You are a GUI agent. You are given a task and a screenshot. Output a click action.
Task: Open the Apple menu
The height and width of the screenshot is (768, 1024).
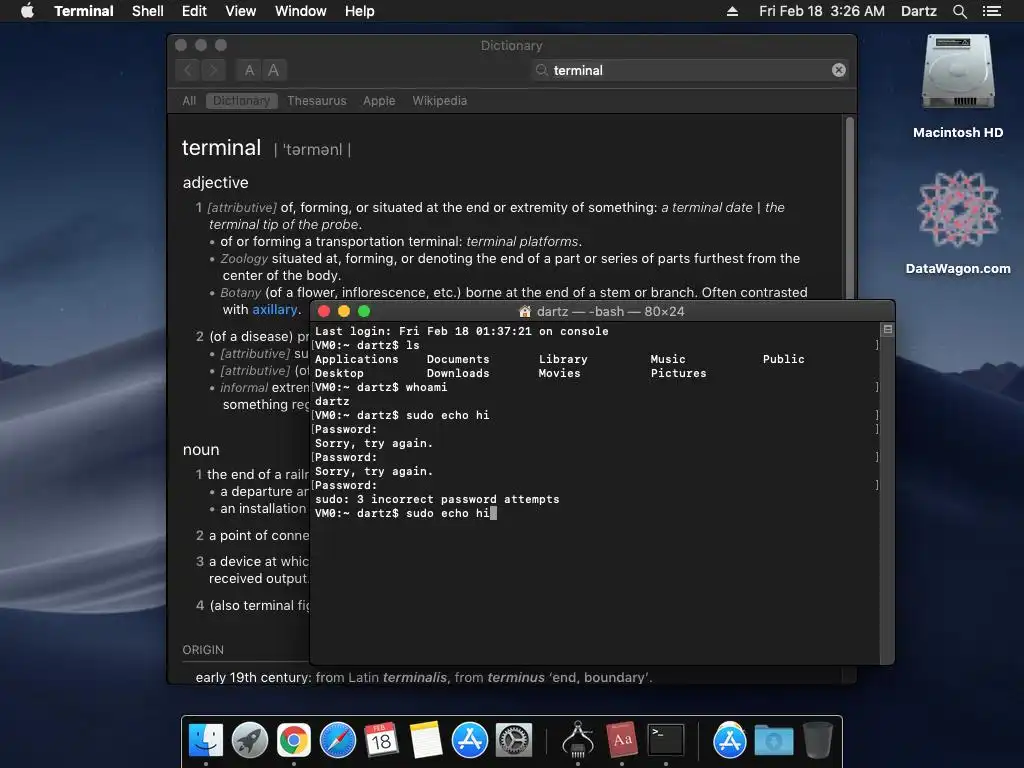[27, 11]
